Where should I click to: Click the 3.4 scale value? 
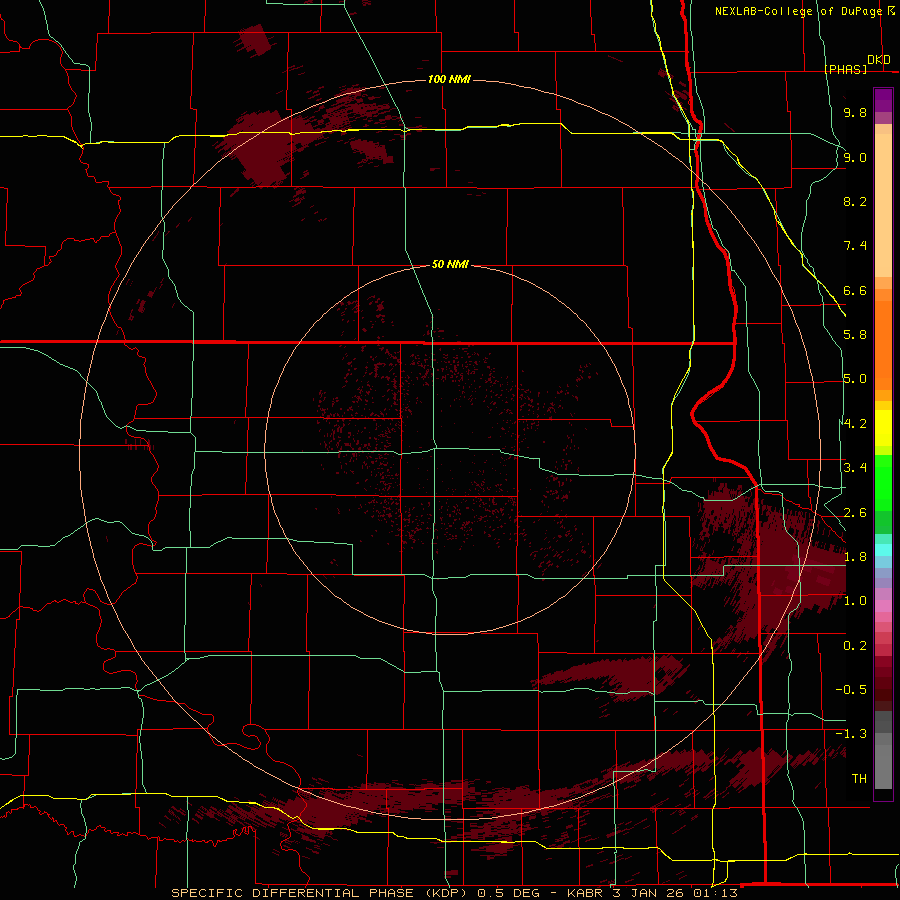click(855, 468)
